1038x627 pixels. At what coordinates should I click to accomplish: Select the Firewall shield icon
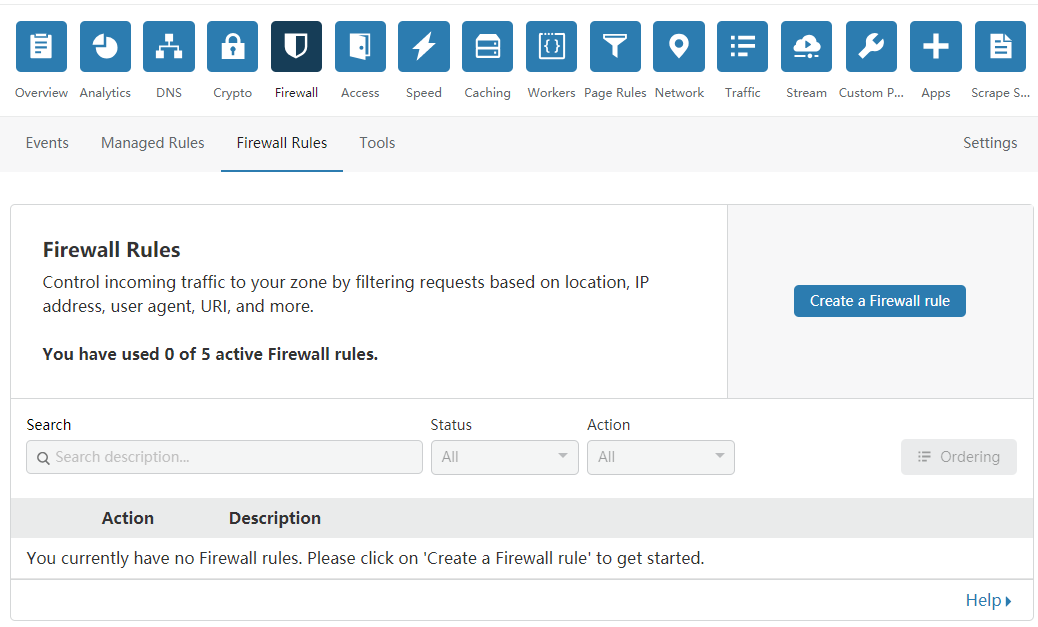pos(297,46)
